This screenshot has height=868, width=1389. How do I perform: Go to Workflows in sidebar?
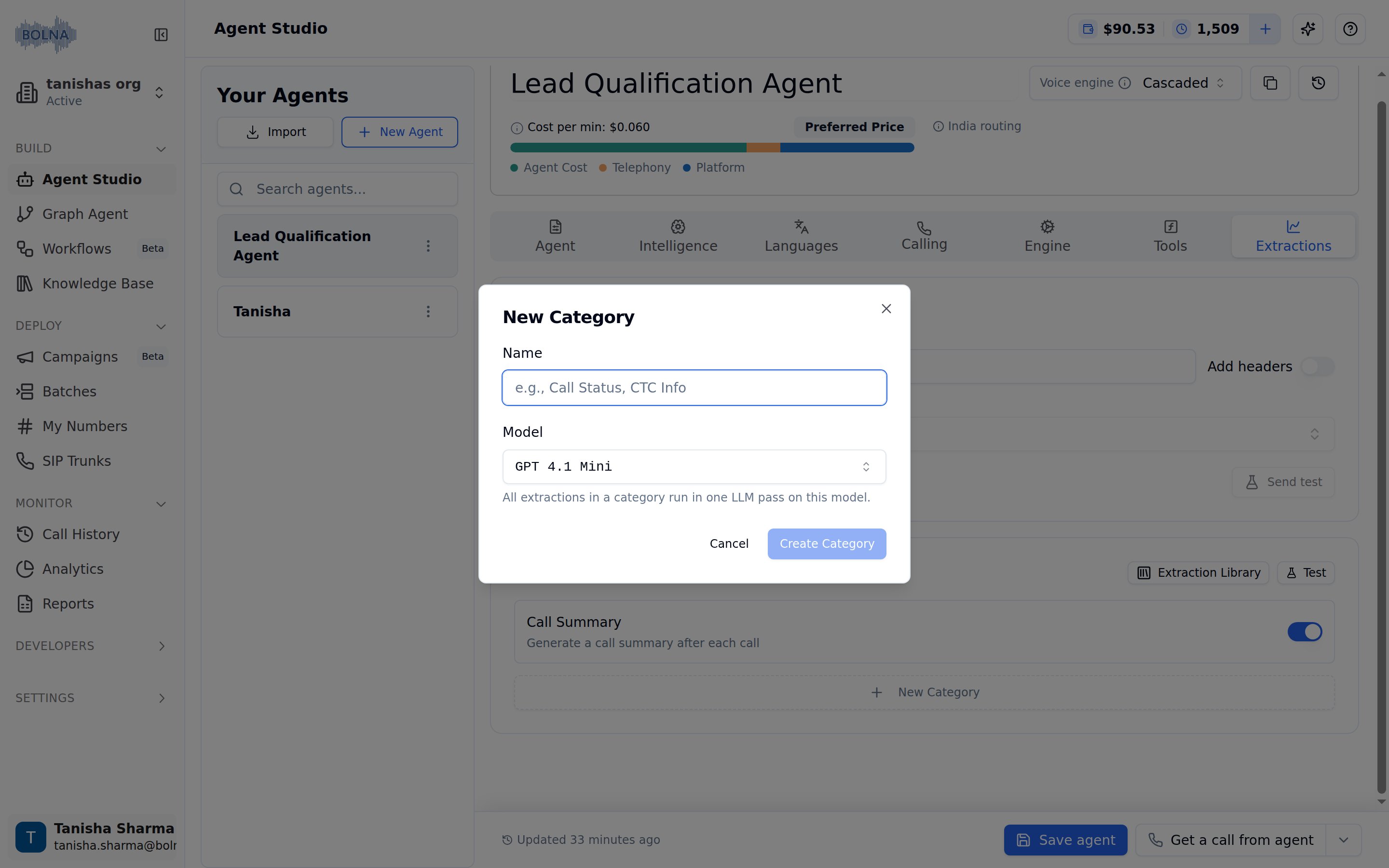[92, 248]
